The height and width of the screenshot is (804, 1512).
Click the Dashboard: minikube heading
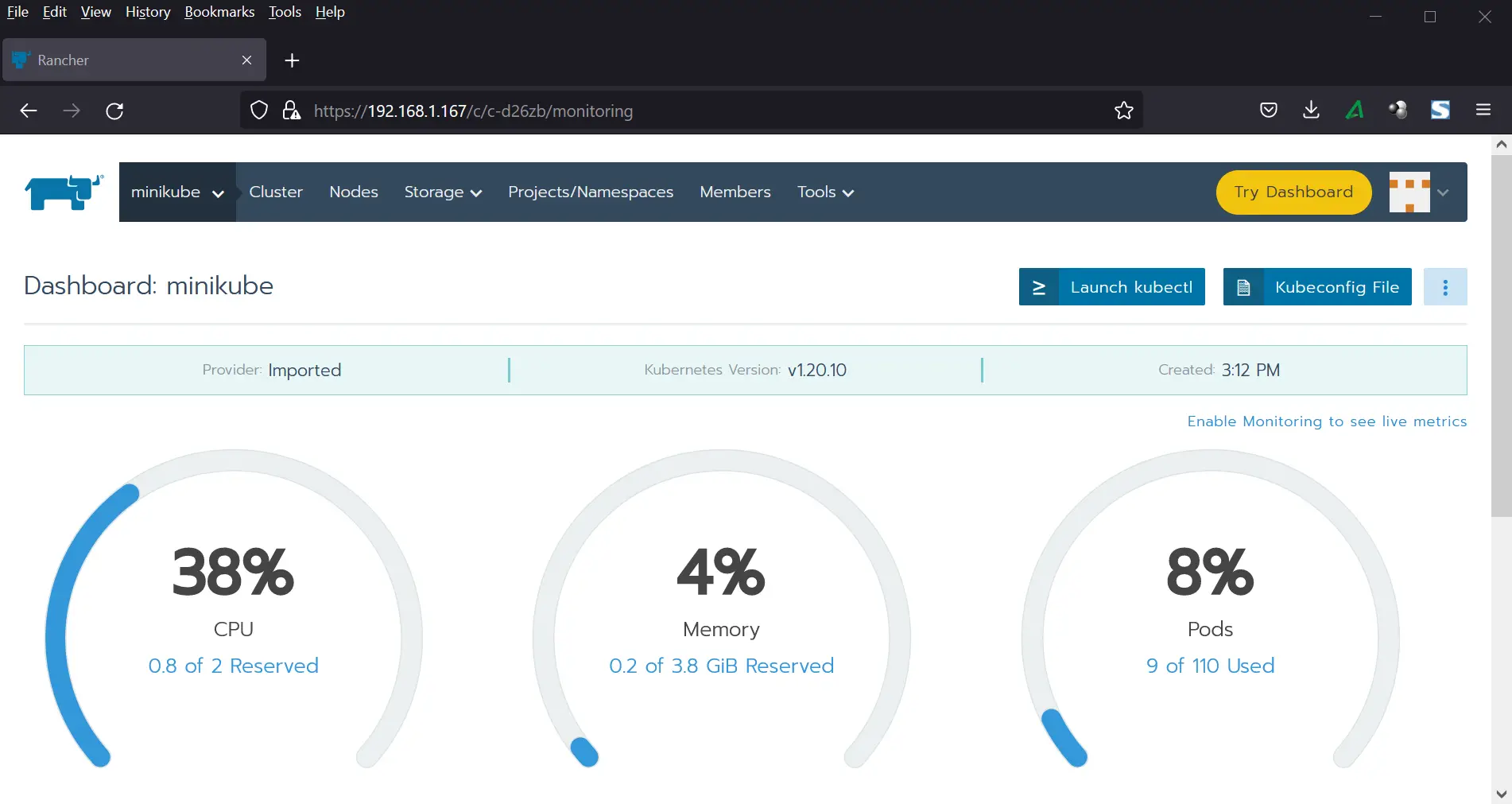pos(149,285)
